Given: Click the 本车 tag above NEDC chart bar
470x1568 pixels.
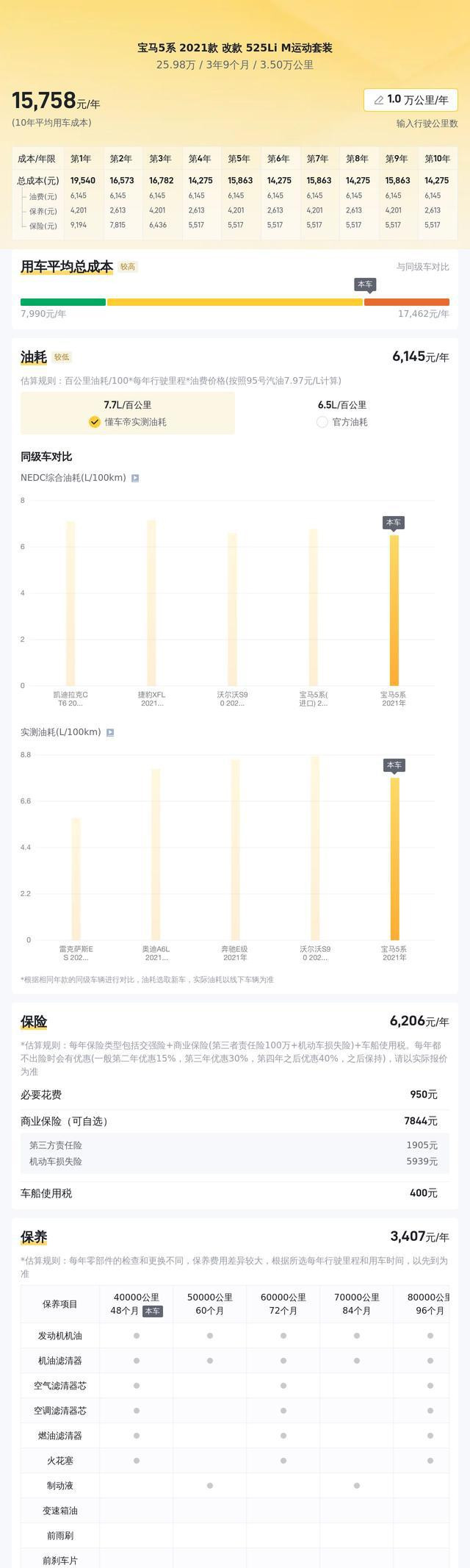Looking at the screenshot, I should [x=394, y=523].
